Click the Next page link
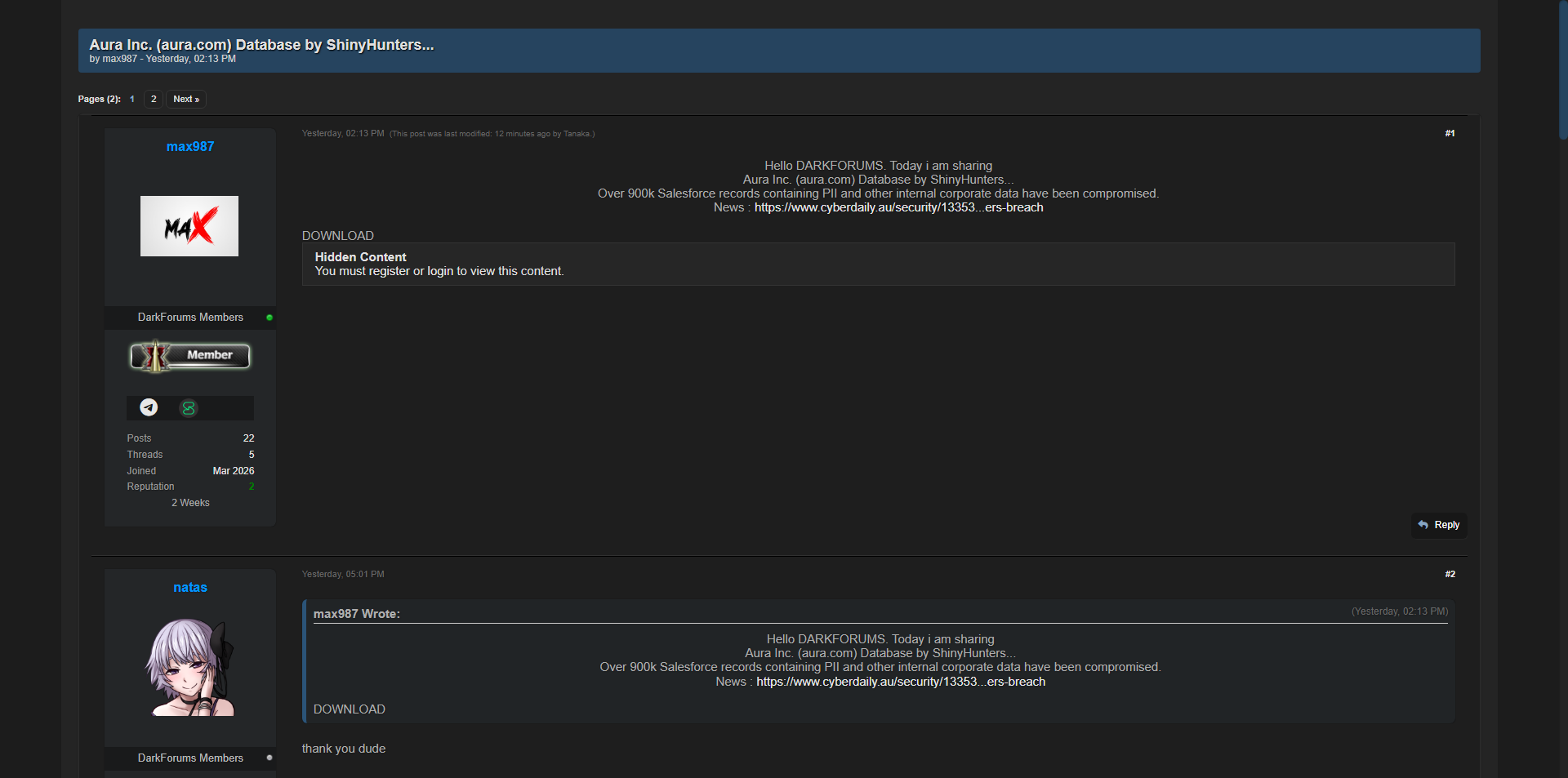Screen dimensions: 1568x778 186,99
